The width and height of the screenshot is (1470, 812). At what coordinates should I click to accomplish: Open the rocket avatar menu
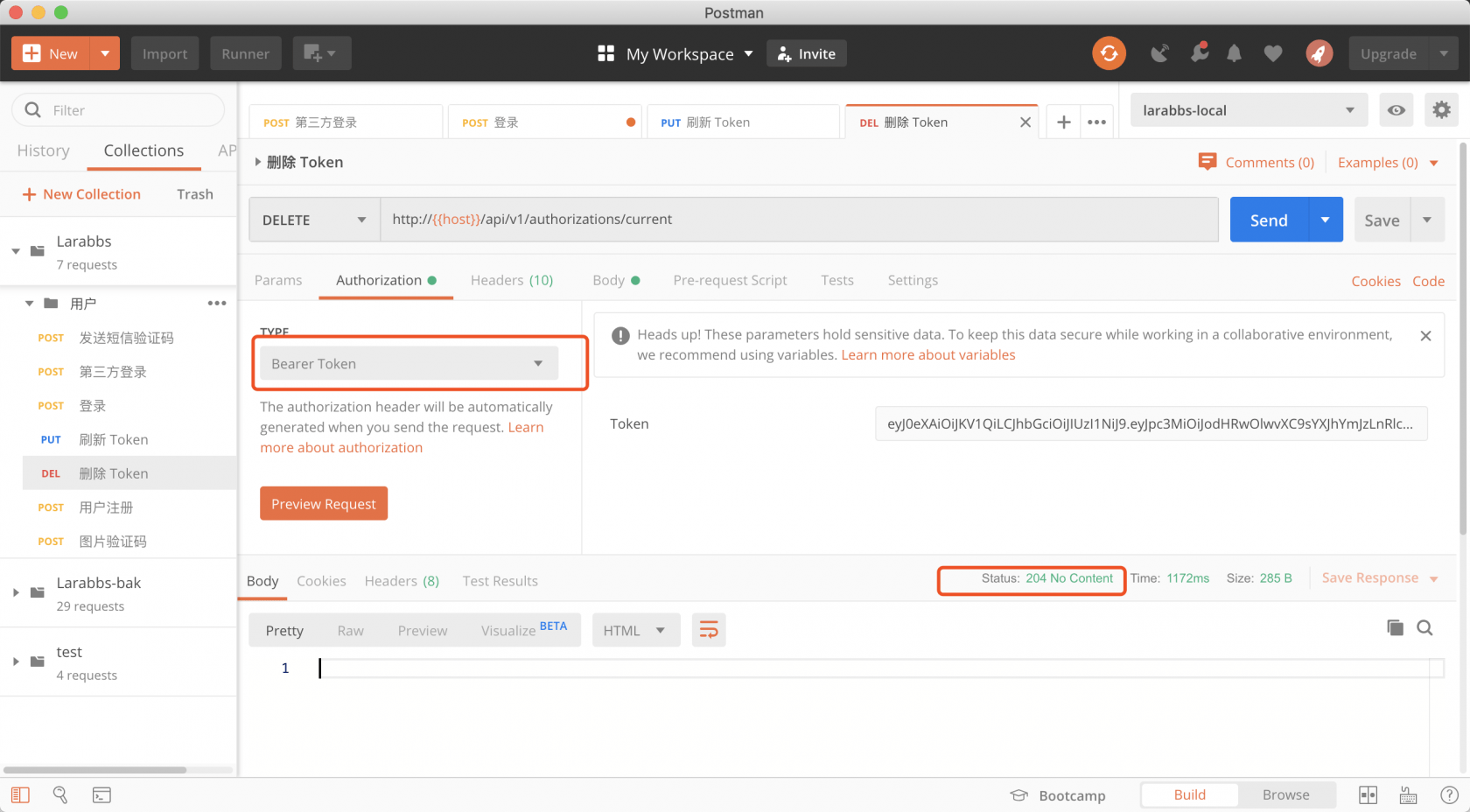coord(1319,53)
